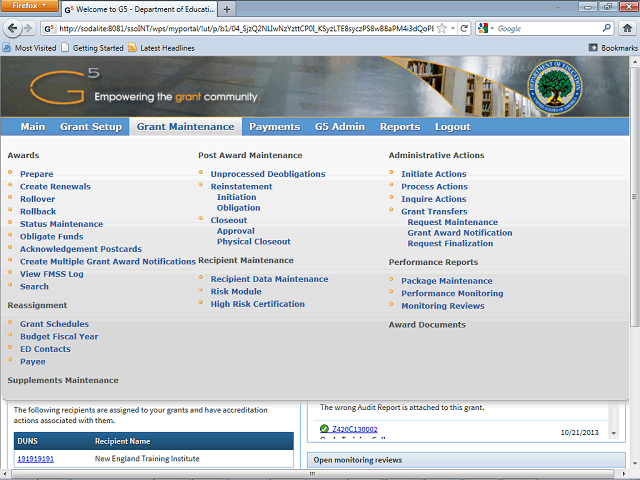Open the Home page icon
Viewport: 640px width, 480px height.
coord(627,28)
